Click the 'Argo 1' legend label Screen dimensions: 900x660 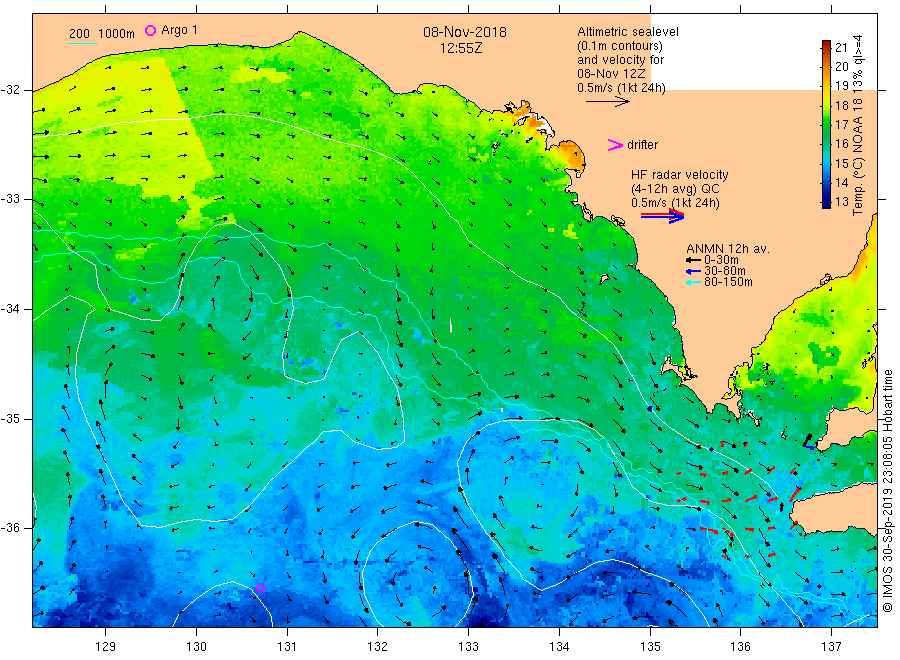[180, 30]
